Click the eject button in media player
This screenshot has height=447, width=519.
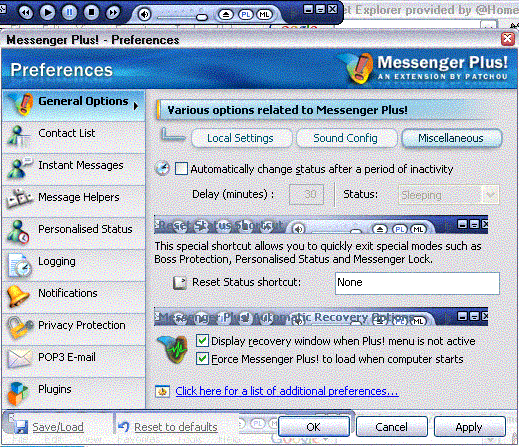(x=226, y=14)
